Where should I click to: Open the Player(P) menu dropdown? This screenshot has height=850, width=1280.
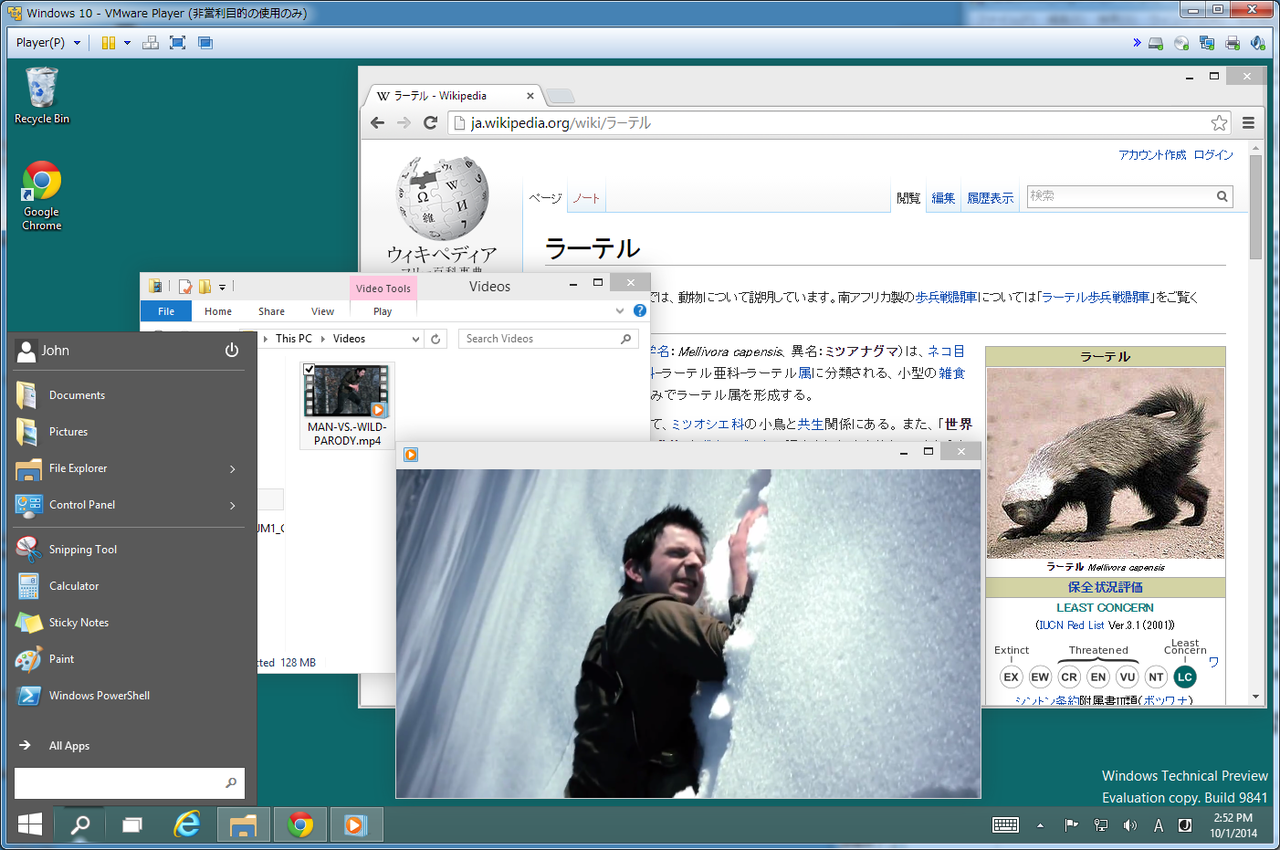48,43
